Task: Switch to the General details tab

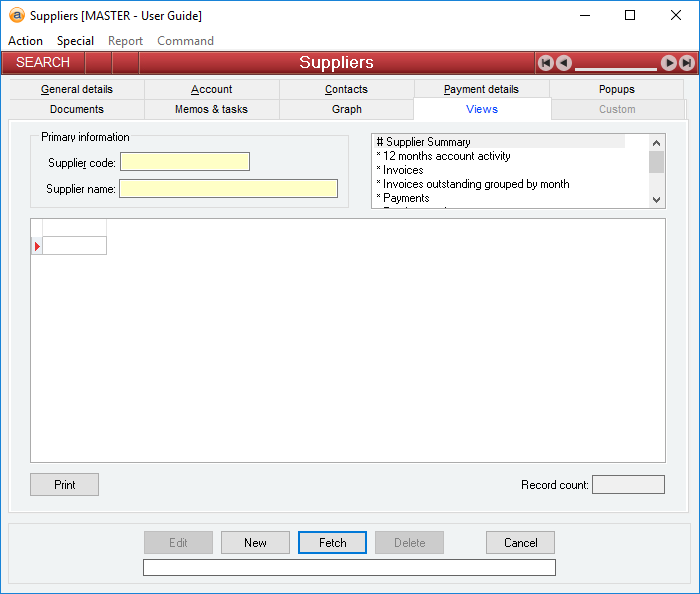Action: 77,89
